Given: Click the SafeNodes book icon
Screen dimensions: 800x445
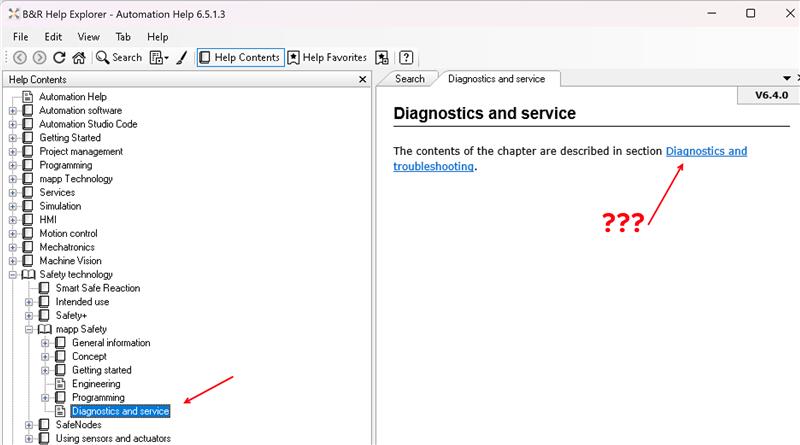Looking at the screenshot, I should [44, 425].
